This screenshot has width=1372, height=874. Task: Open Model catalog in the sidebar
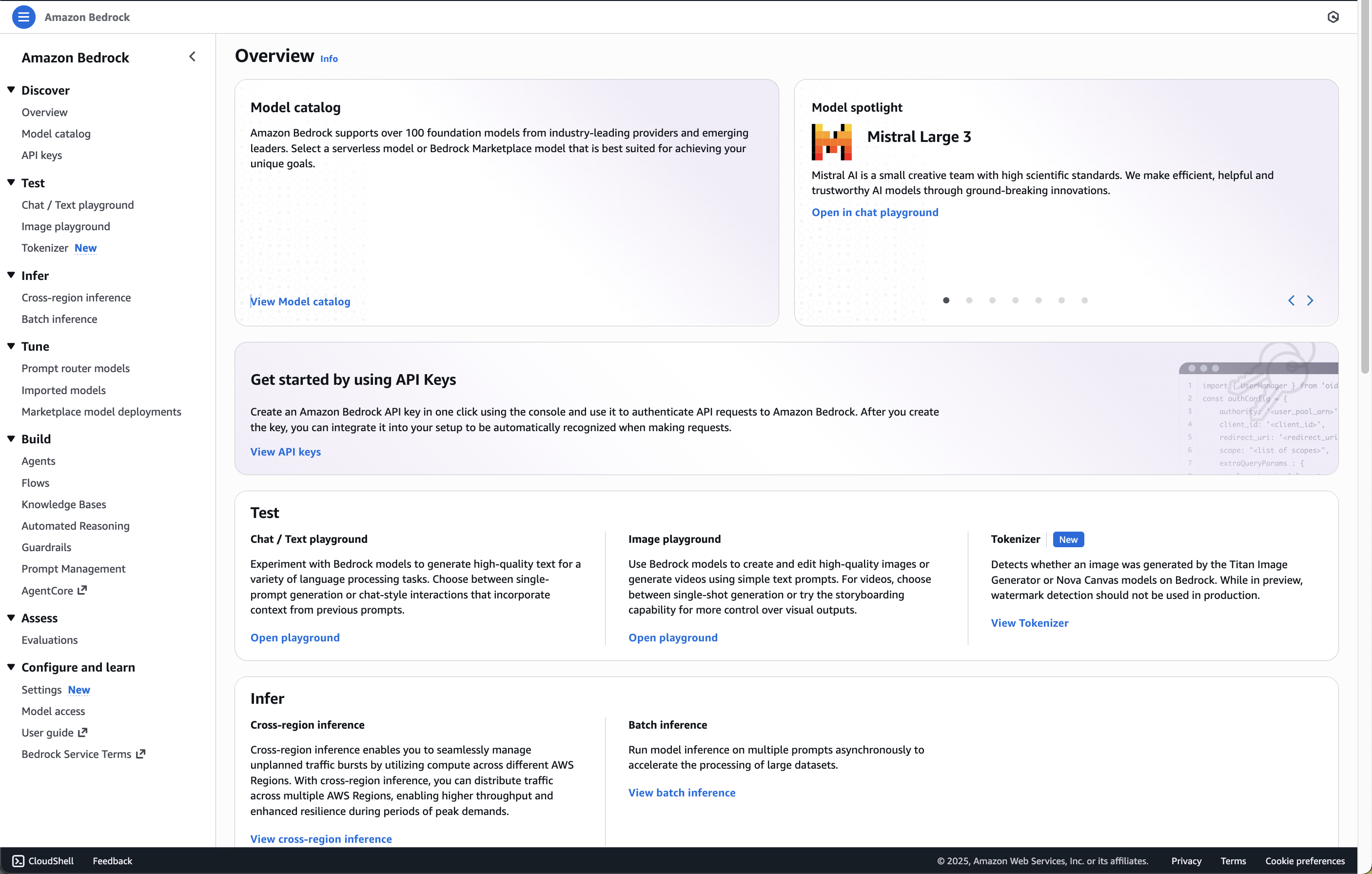coord(56,134)
